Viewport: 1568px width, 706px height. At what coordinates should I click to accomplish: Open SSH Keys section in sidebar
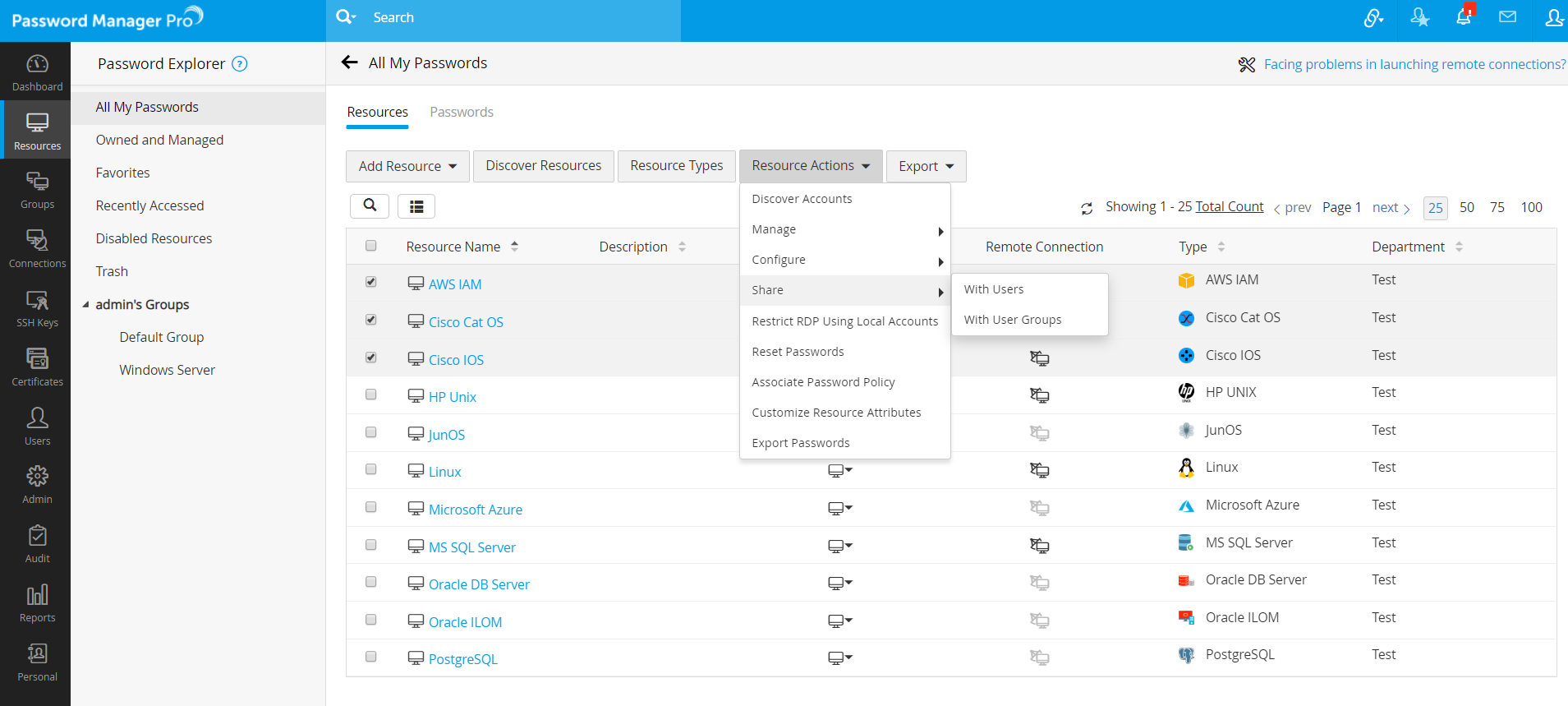(x=37, y=309)
